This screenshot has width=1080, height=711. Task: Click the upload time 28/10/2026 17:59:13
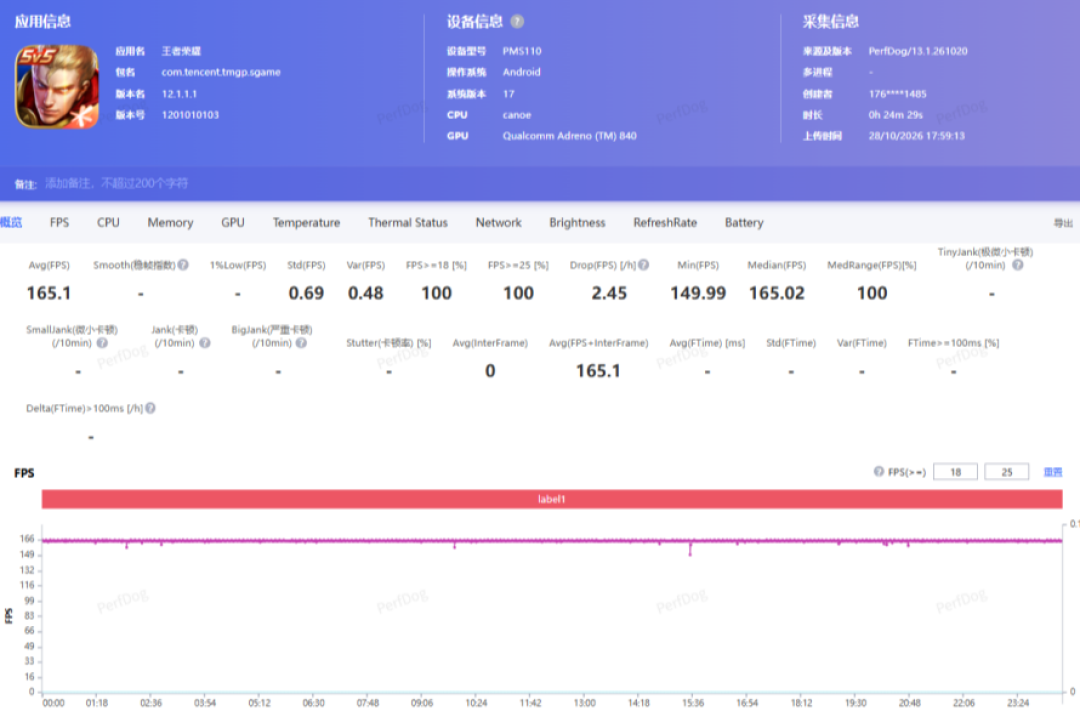point(916,136)
